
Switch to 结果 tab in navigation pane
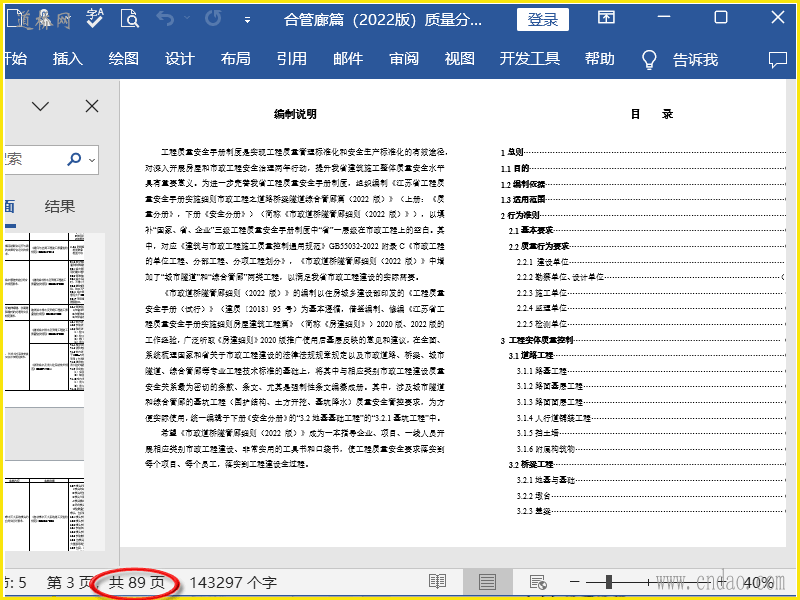pos(60,206)
